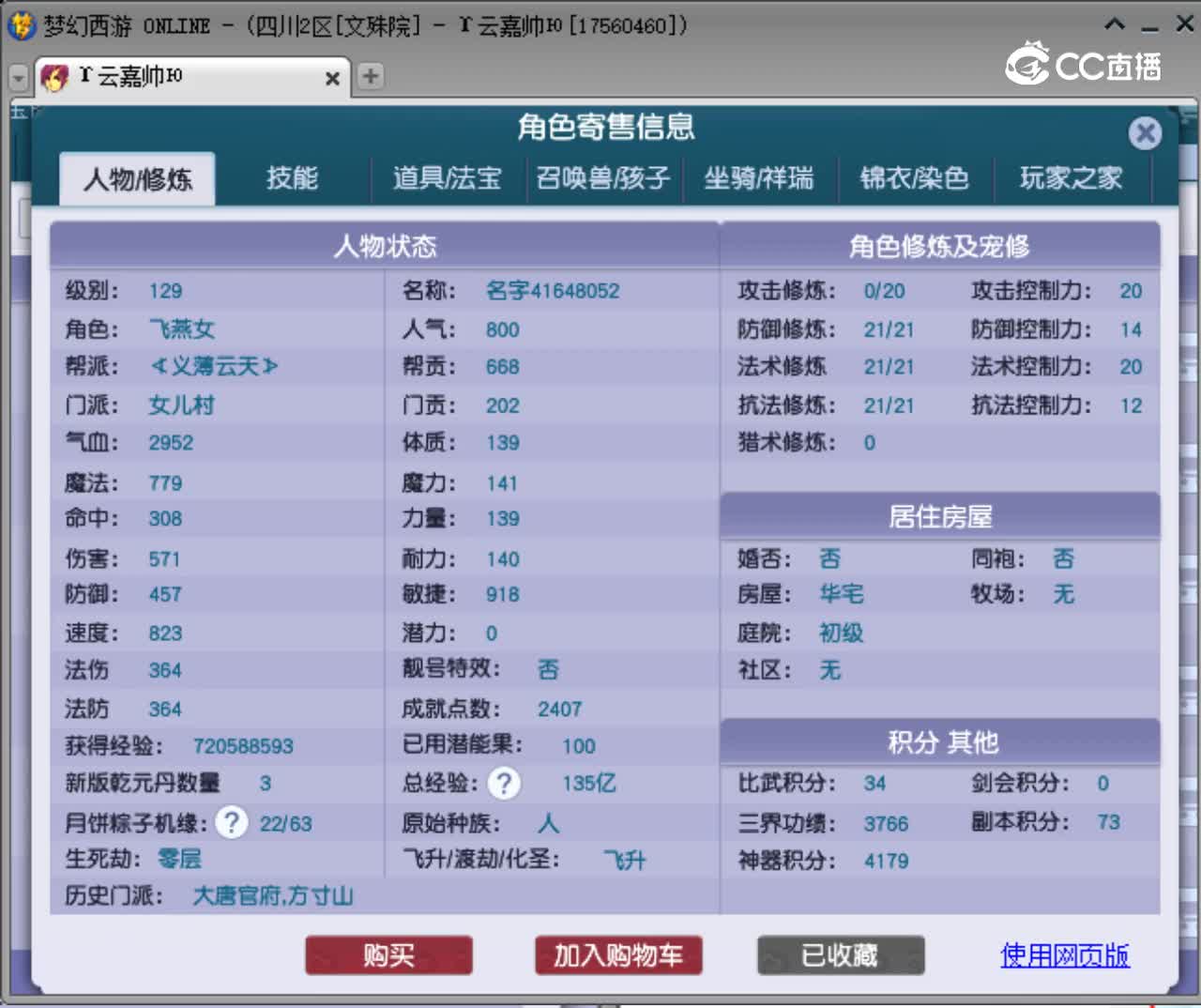This screenshot has height=1008, width=1201.
Task: Click the 居住房屋 section header
Action: (x=940, y=516)
